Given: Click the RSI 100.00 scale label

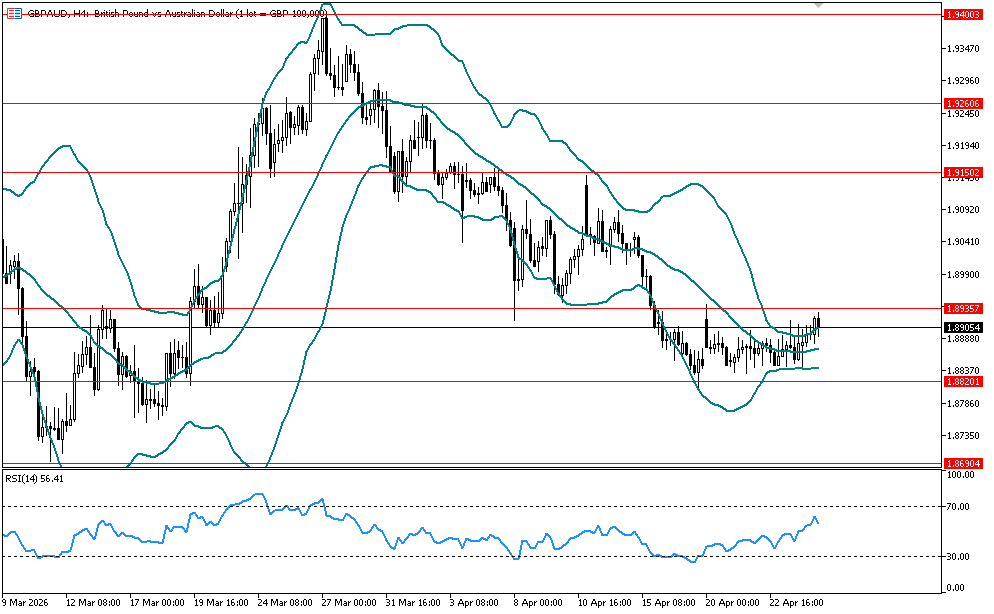Looking at the screenshot, I should point(960,475).
